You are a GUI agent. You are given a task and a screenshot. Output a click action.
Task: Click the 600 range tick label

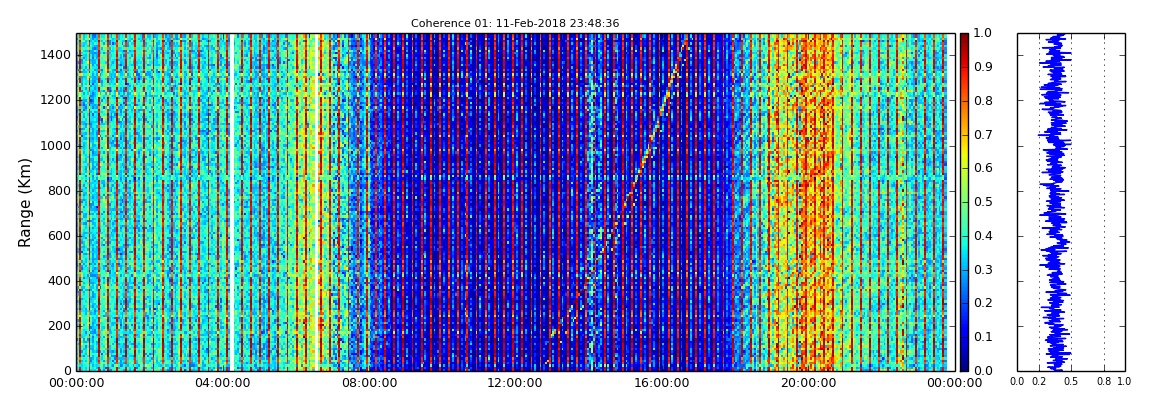pyautogui.click(x=60, y=235)
